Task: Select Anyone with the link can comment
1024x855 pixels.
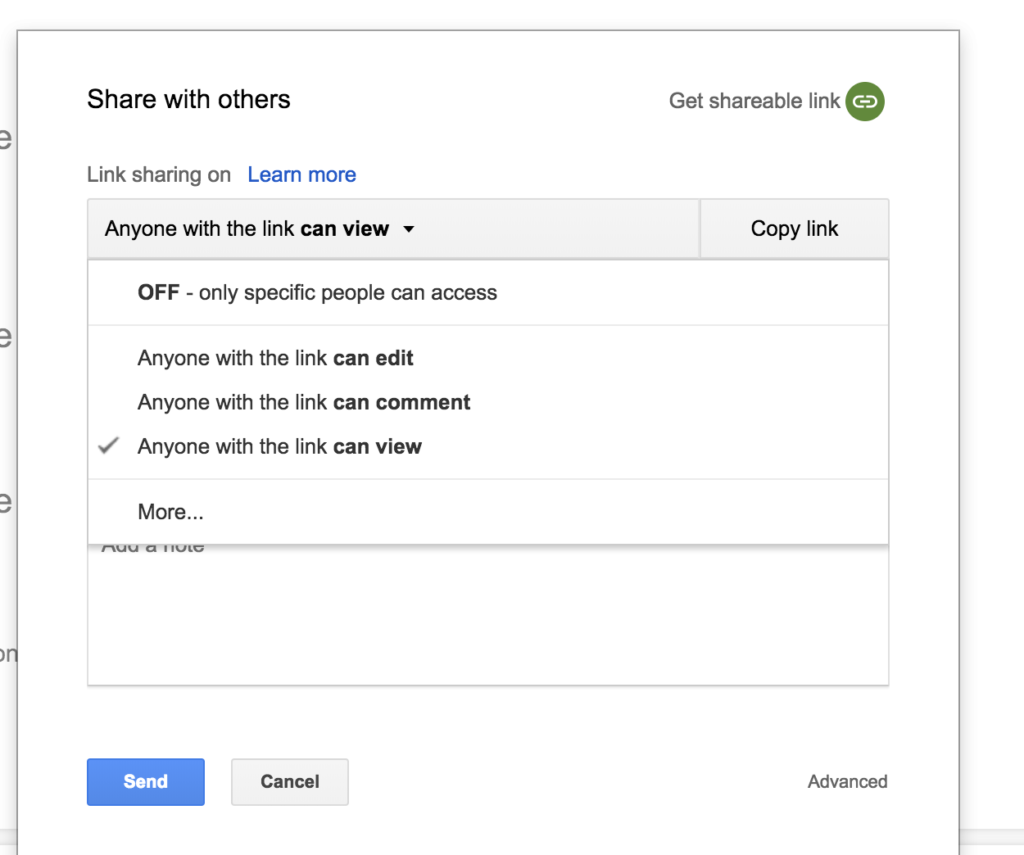Action: 303,402
